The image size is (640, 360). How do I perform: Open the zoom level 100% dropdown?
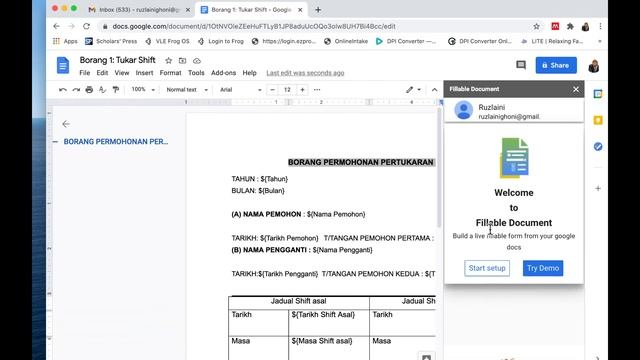143,90
